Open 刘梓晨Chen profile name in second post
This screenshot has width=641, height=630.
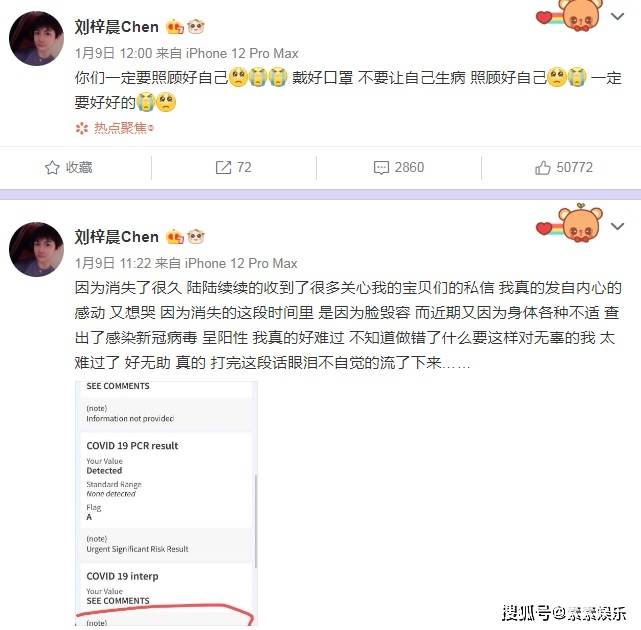[x=117, y=237]
